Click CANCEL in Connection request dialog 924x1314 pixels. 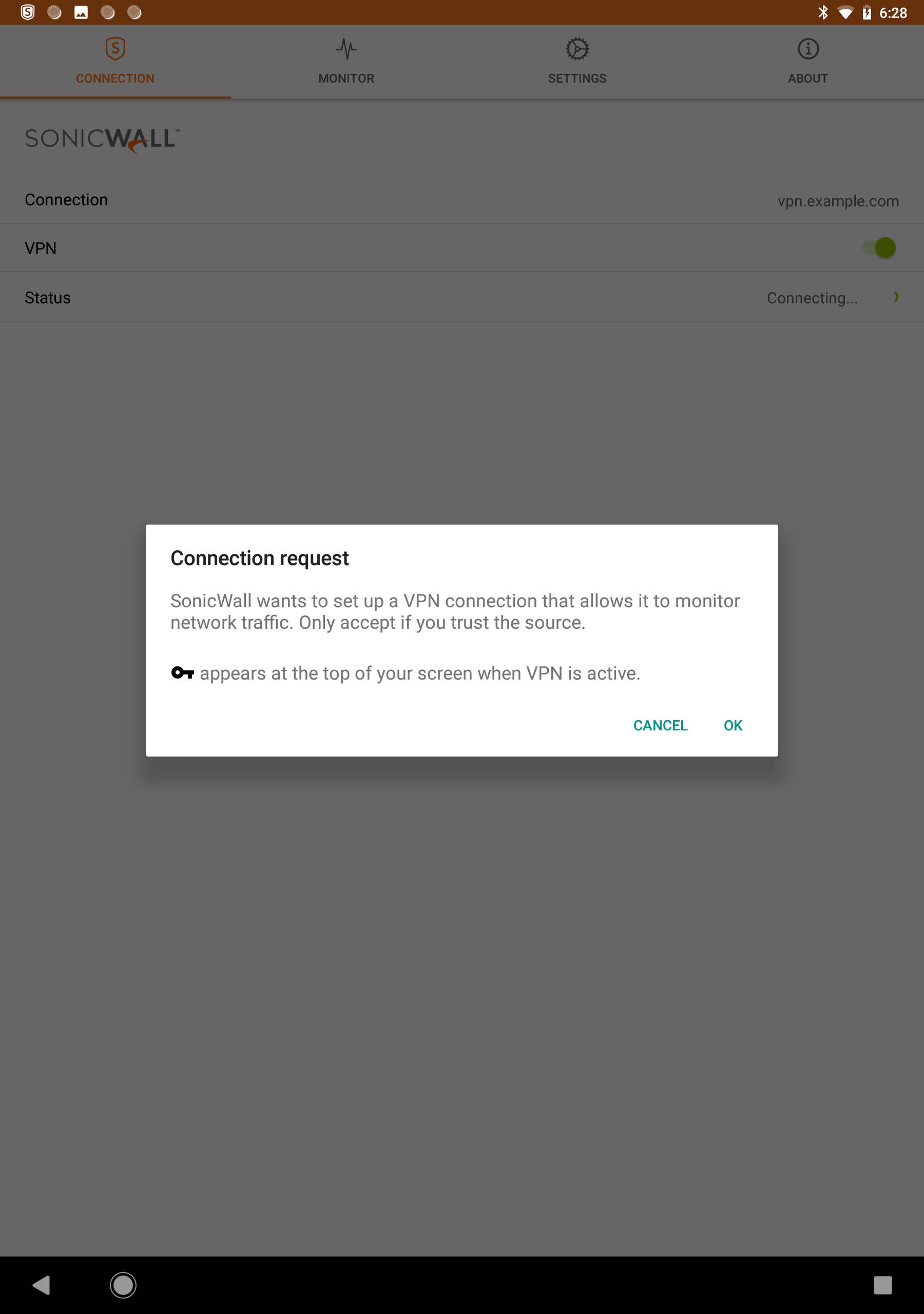[660, 725]
